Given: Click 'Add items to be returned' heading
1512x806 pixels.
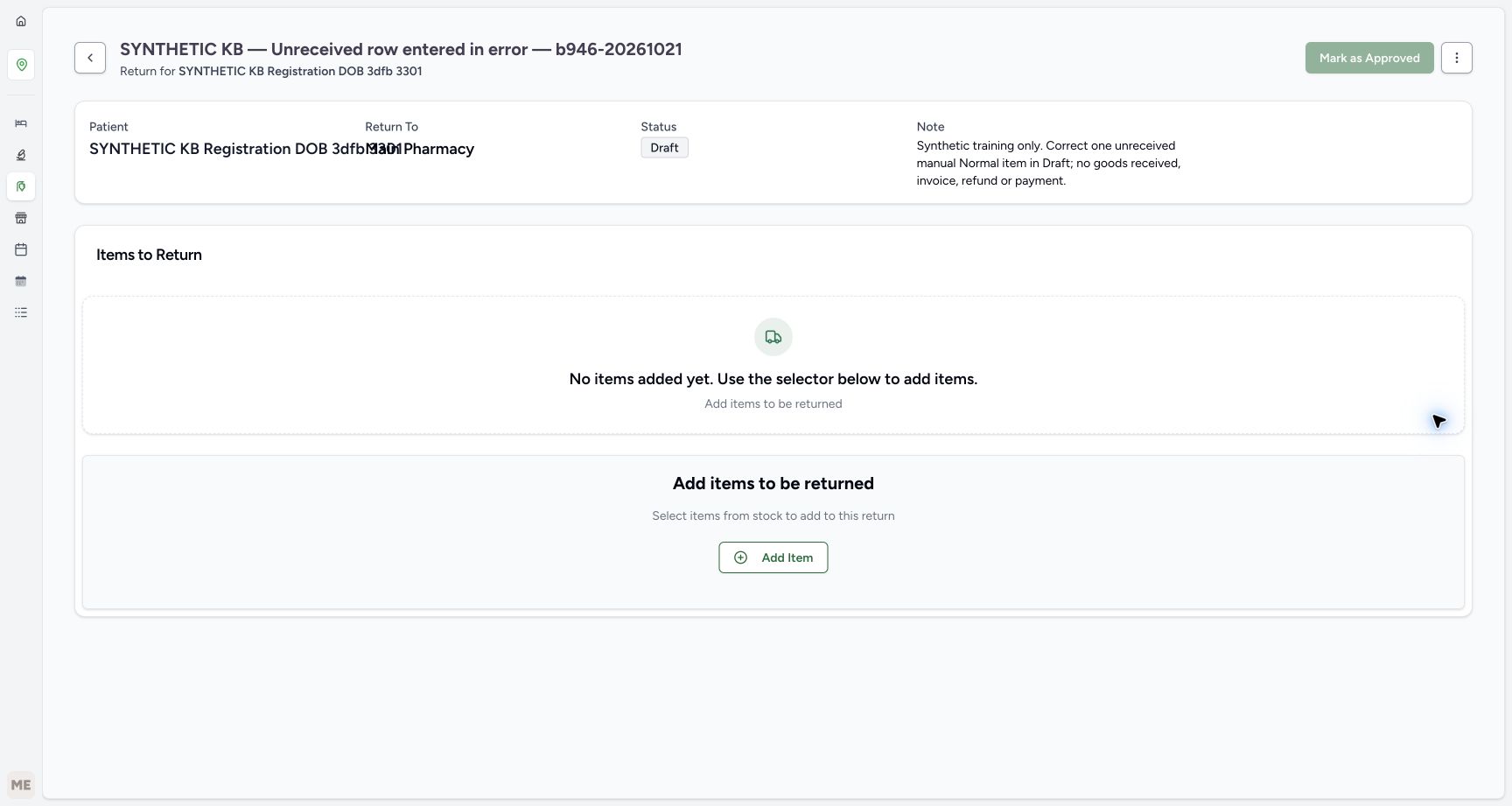Looking at the screenshot, I should 773,483.
